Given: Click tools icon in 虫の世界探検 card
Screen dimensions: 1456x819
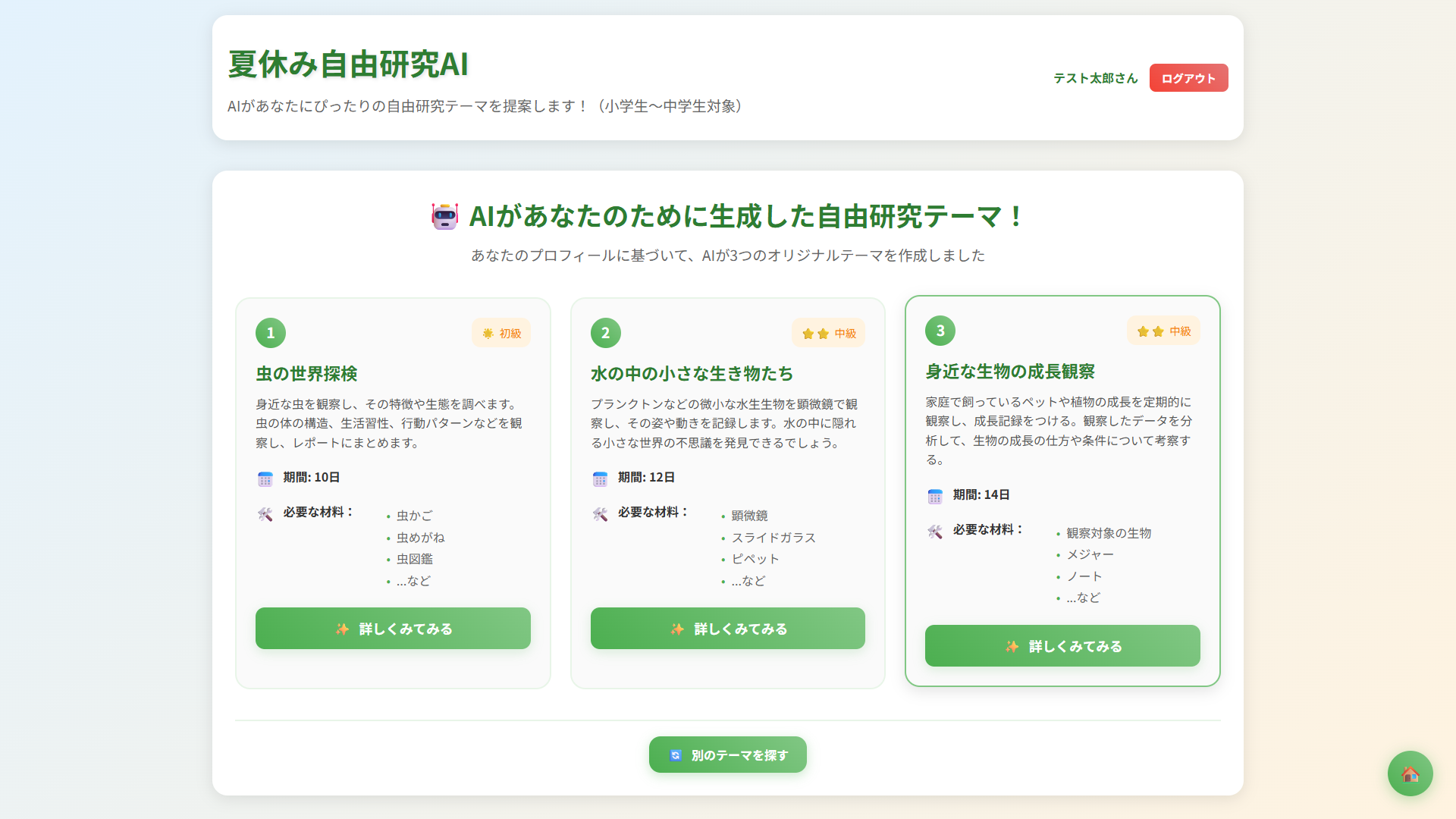Looking at the screenshot, I should click(265, 514).
